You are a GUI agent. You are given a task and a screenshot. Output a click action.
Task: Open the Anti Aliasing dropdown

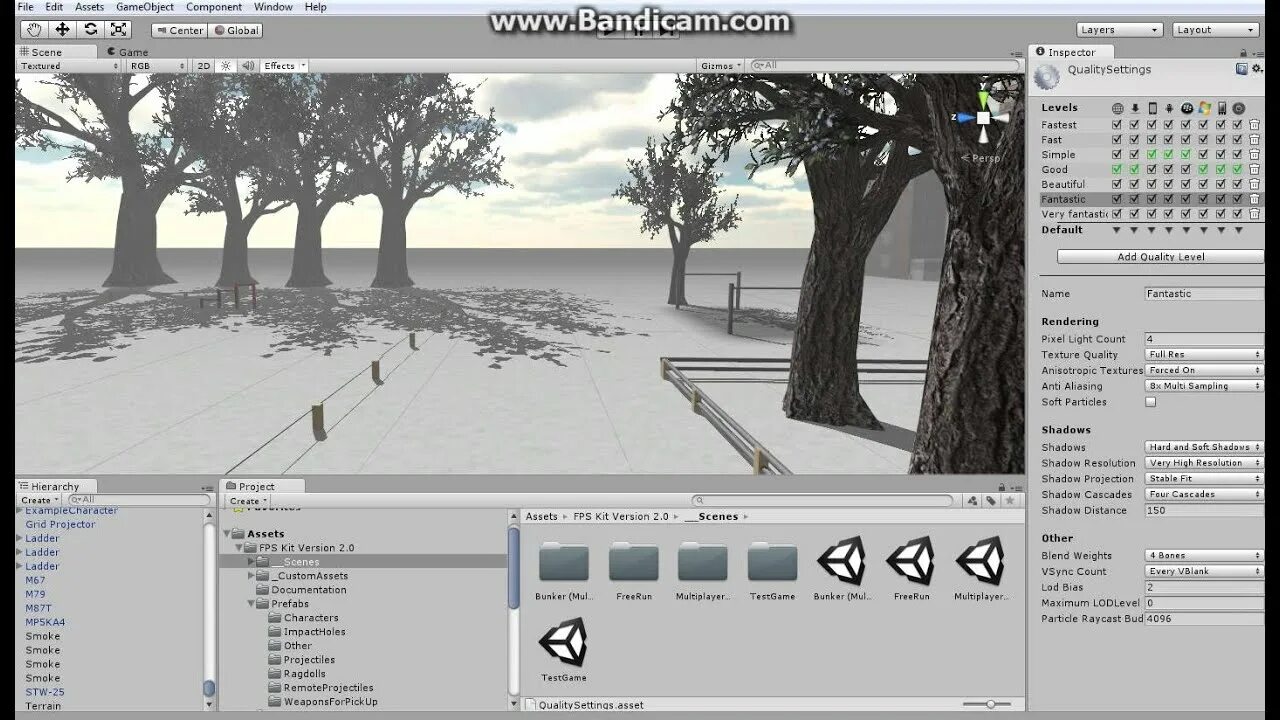[x=1204, y=386]
